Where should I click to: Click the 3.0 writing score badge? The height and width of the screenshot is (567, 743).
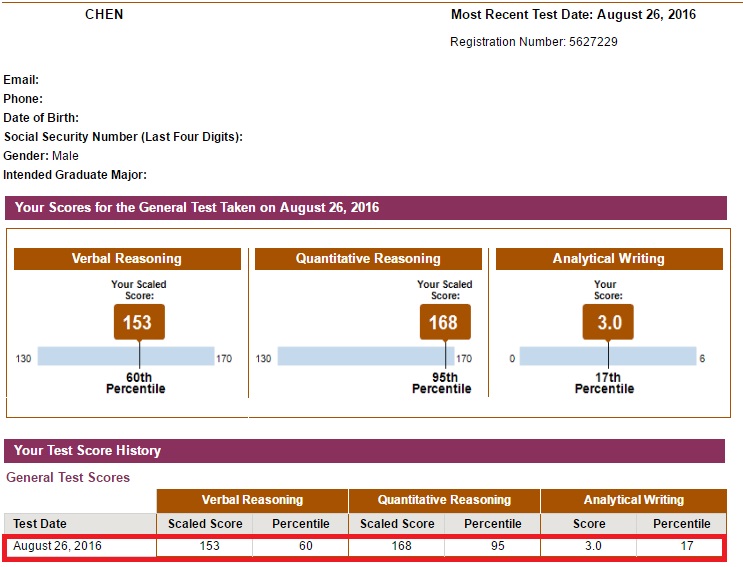608,322
